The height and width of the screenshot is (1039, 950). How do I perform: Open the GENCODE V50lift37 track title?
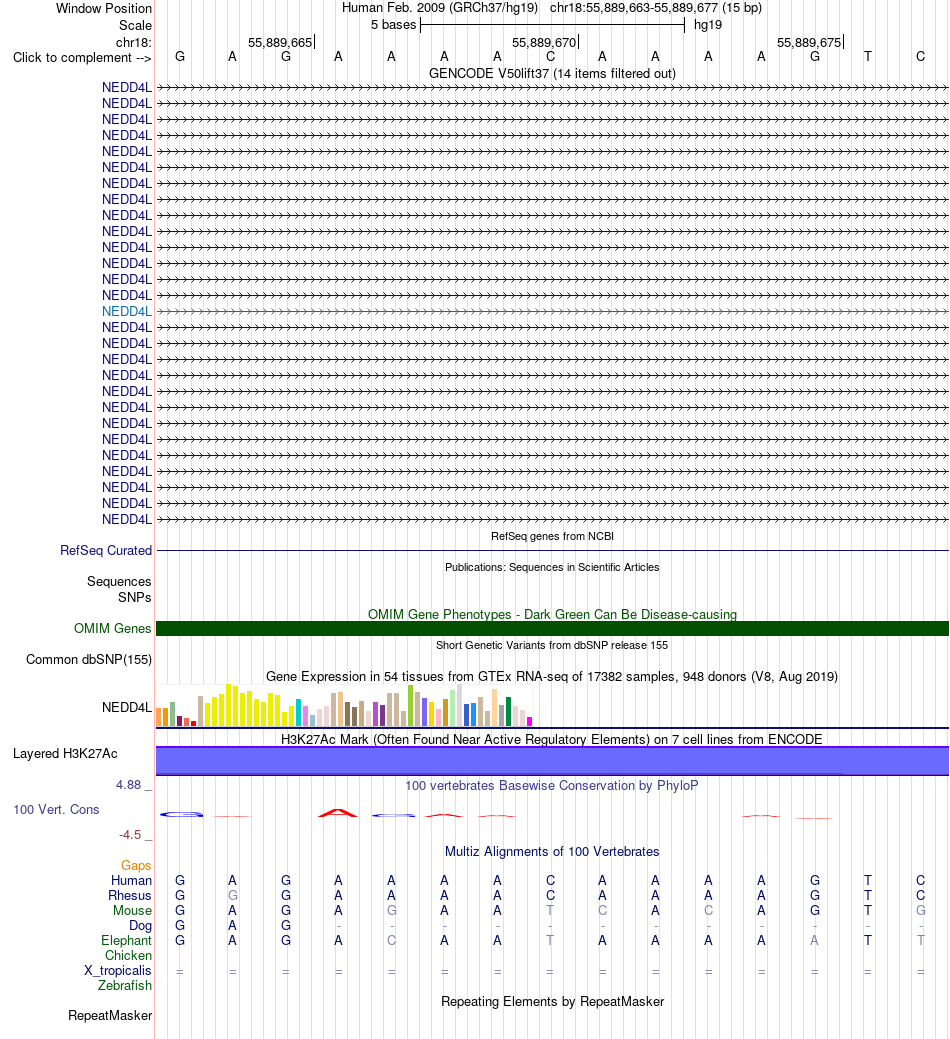pos(552,74)
